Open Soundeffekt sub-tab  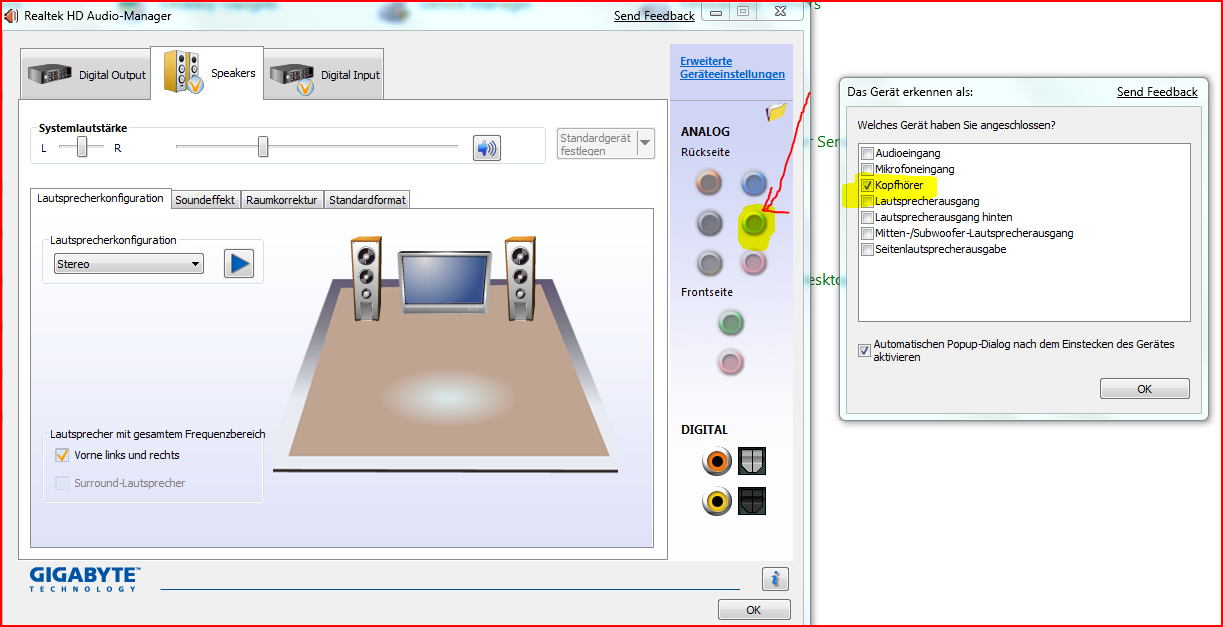tap(205, 200)
